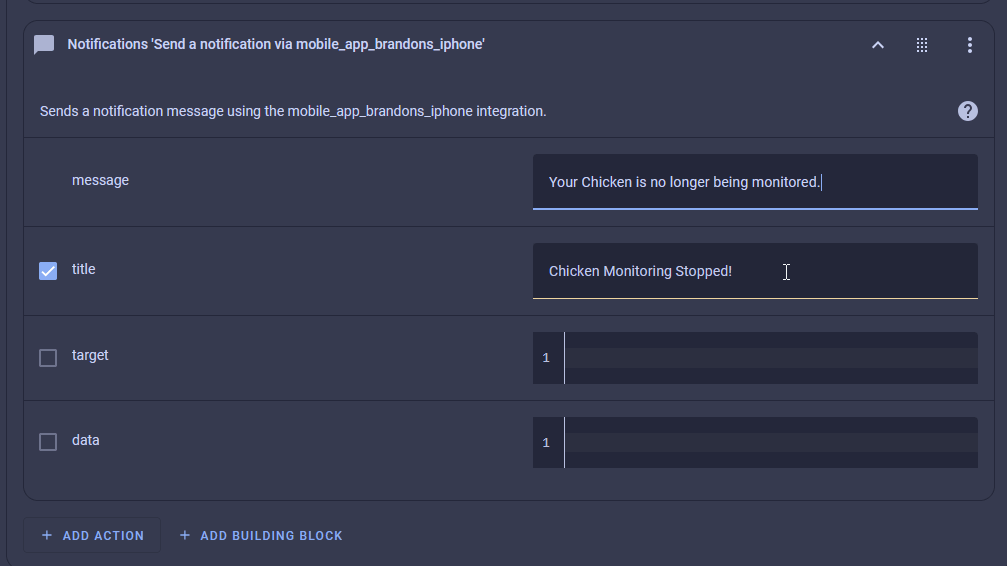Click the notification integration description text
The width and height of the screenshot is (1007, 566).
point(293,111)
